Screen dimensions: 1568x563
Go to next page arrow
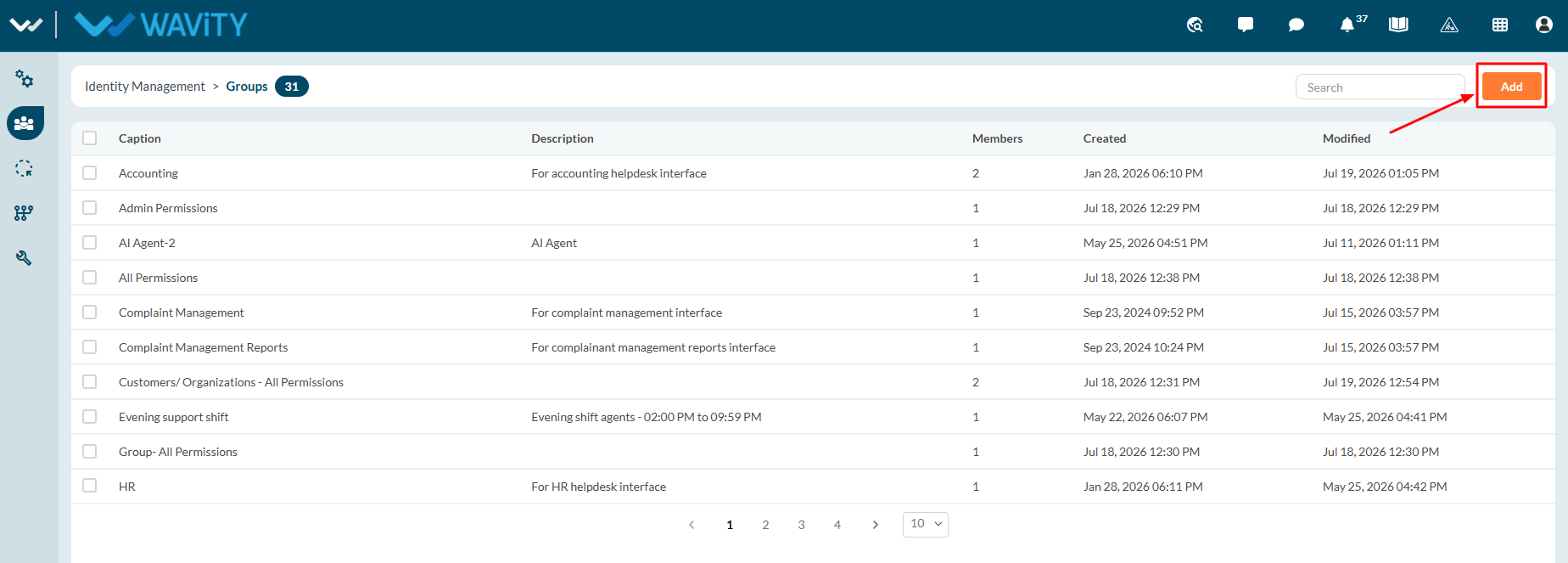pyautogui.click(x=876, y=525)
